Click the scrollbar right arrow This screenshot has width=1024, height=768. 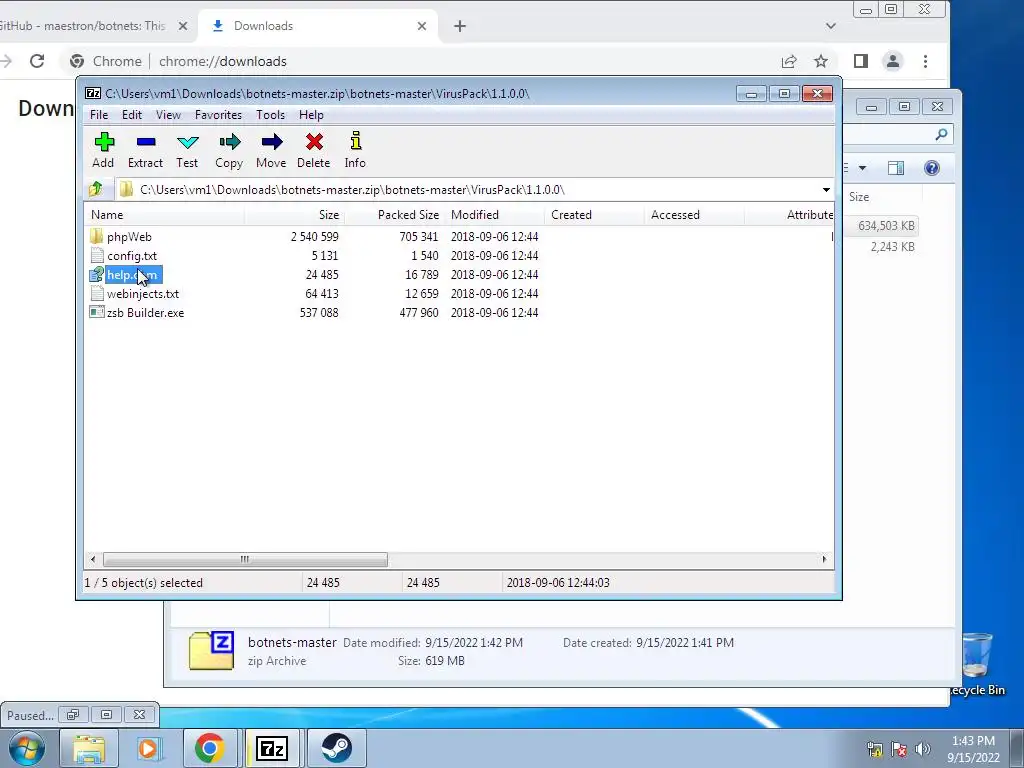pyautogui.click(x=824, y=559)
